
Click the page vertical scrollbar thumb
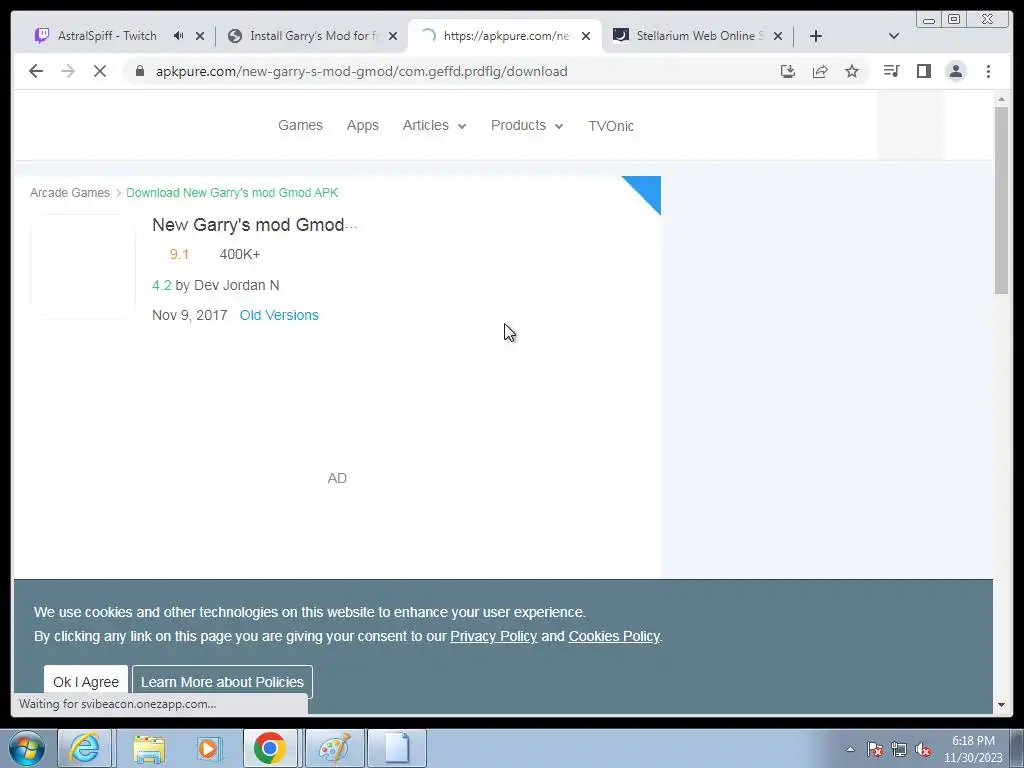(1001, 200)
